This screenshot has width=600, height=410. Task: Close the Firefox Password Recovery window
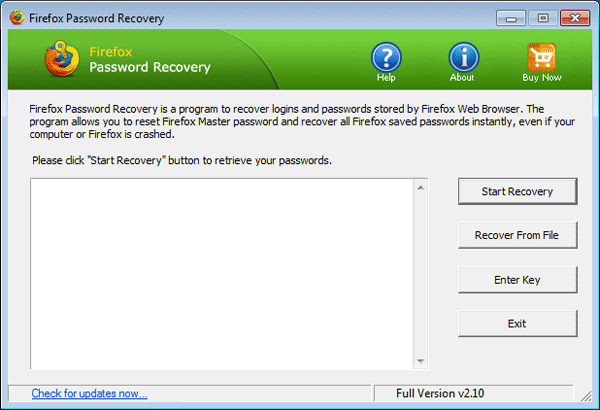click(x=573, y=17)
